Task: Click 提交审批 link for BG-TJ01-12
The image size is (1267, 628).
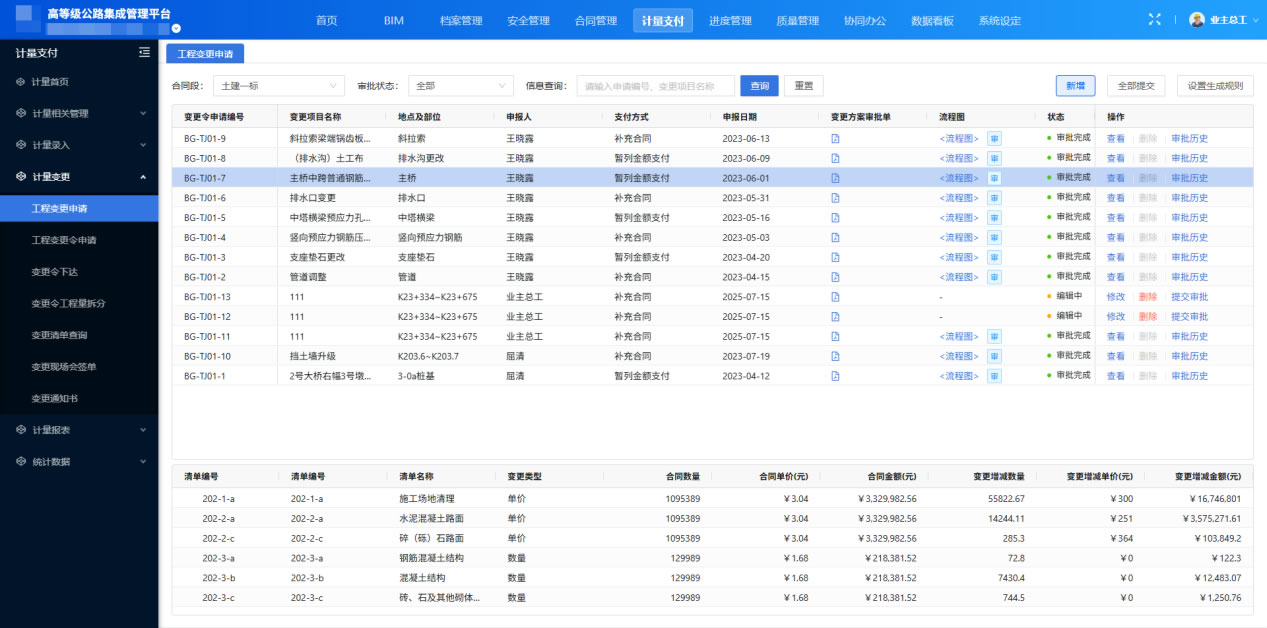Action: (x=1189, y=317)
